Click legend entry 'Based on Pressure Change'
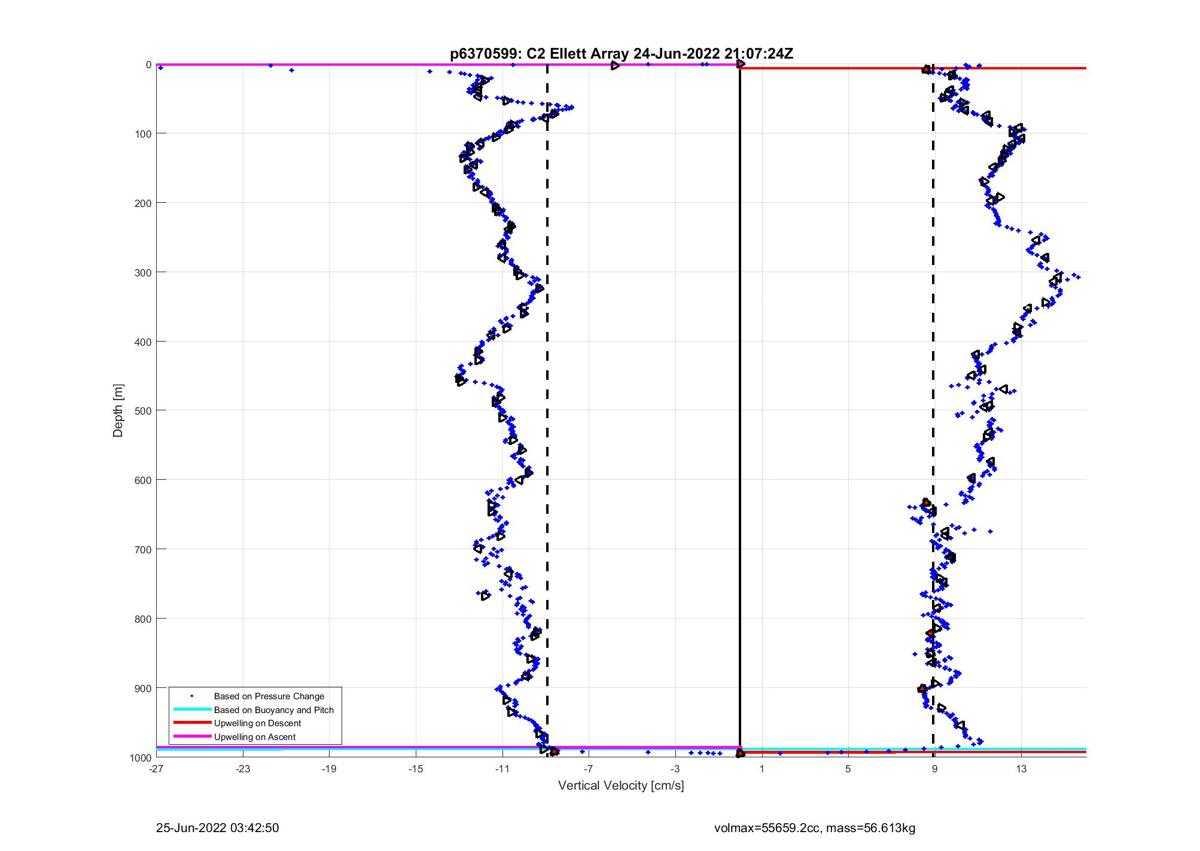 269,696
